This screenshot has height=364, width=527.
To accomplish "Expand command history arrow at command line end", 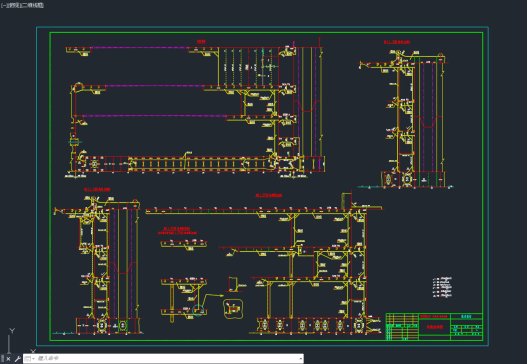I will coord(300,359).
